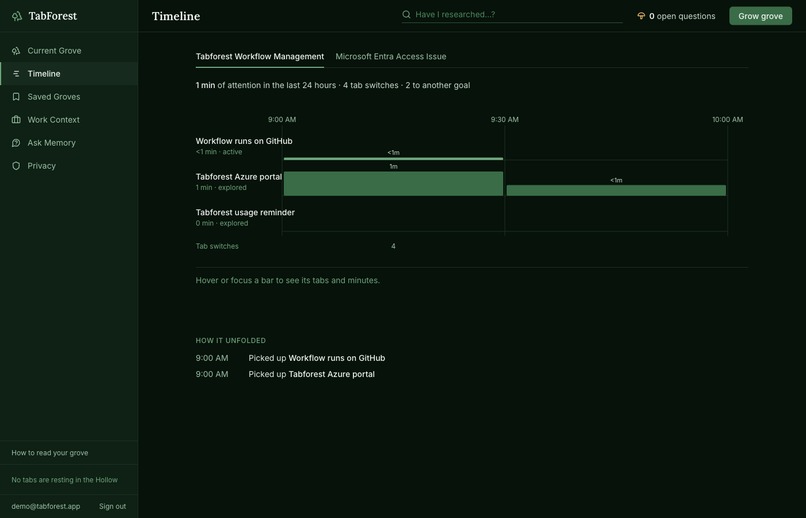Select Timeline in the sidebar

click(x=69, y=73)
